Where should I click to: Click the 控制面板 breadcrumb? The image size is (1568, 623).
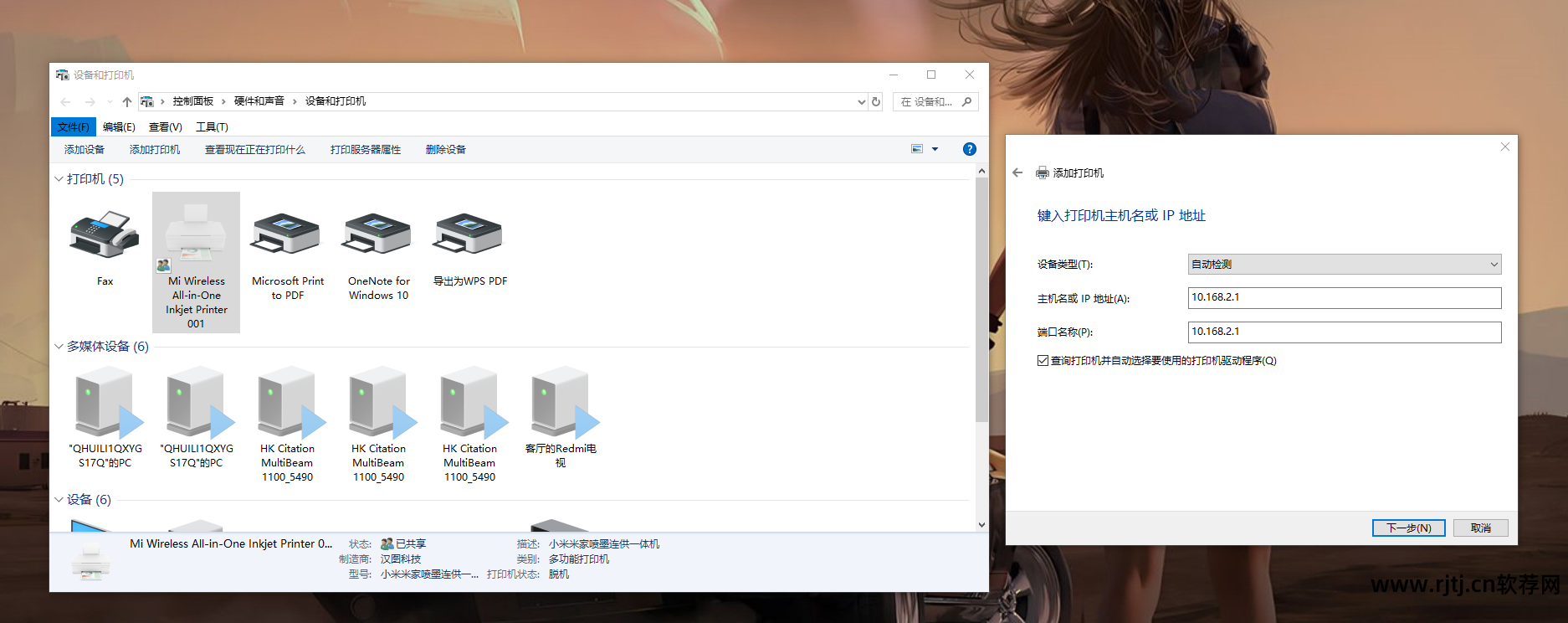193,101
